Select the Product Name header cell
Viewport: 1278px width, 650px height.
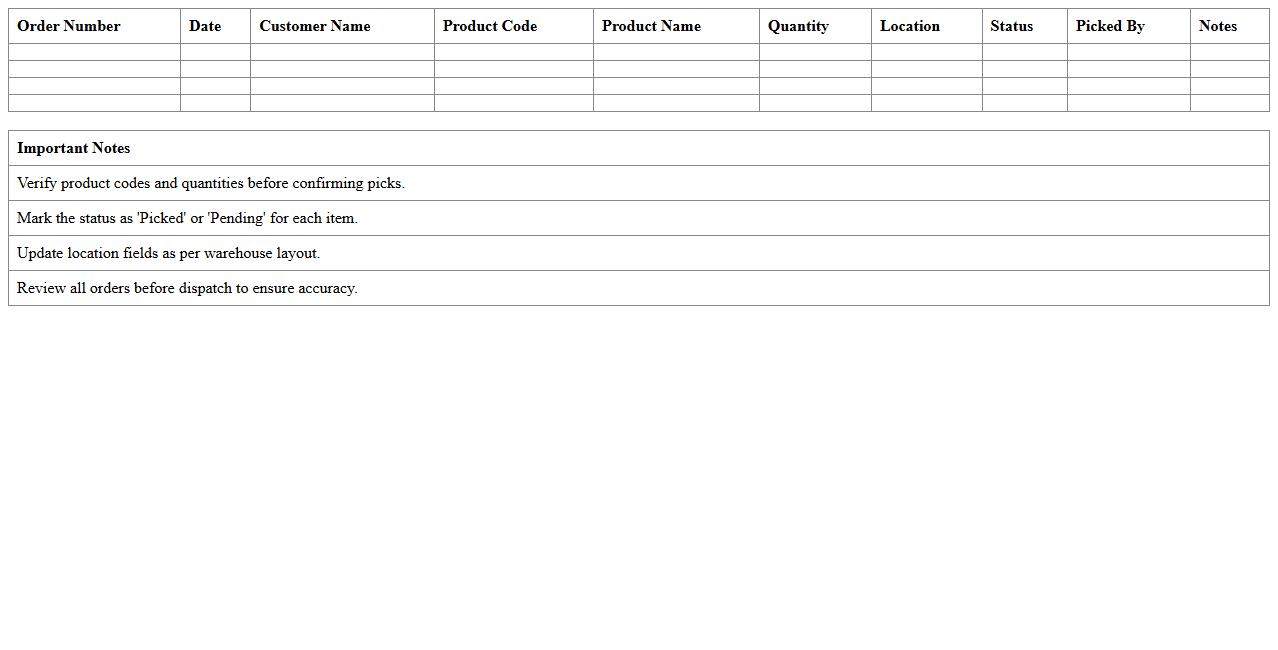pos(651,26)
